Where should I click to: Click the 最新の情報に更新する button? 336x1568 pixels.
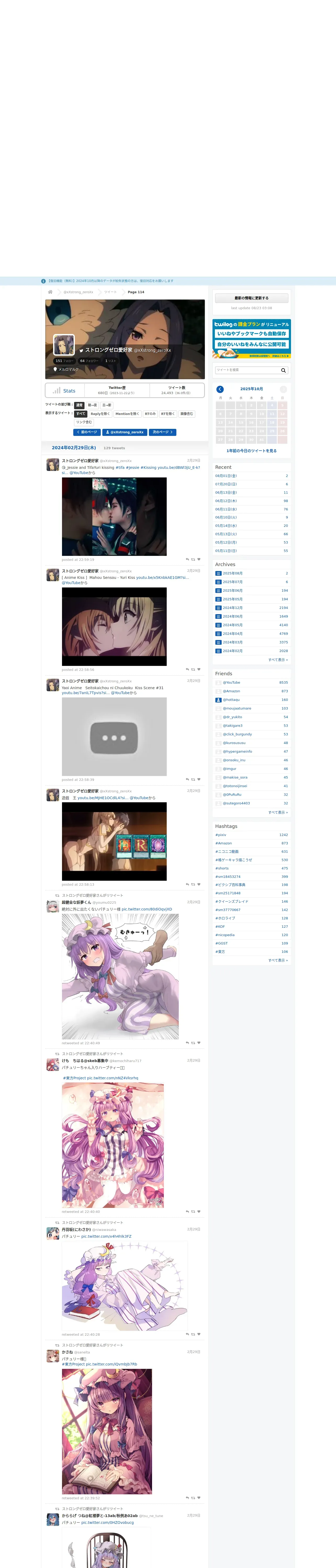[251, 298]
